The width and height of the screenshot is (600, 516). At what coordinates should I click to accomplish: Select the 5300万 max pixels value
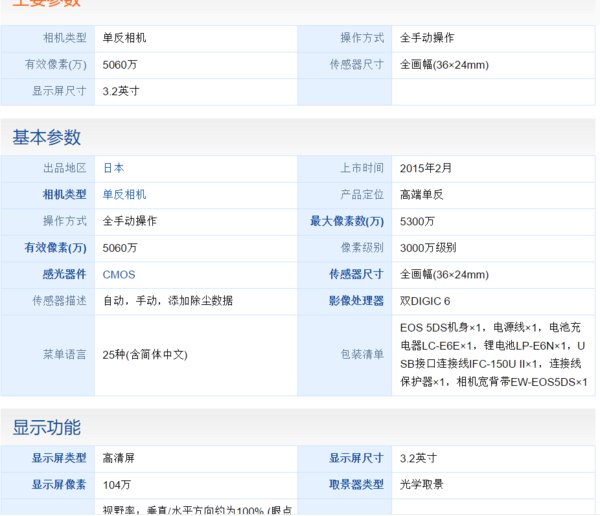click(417, 221)
